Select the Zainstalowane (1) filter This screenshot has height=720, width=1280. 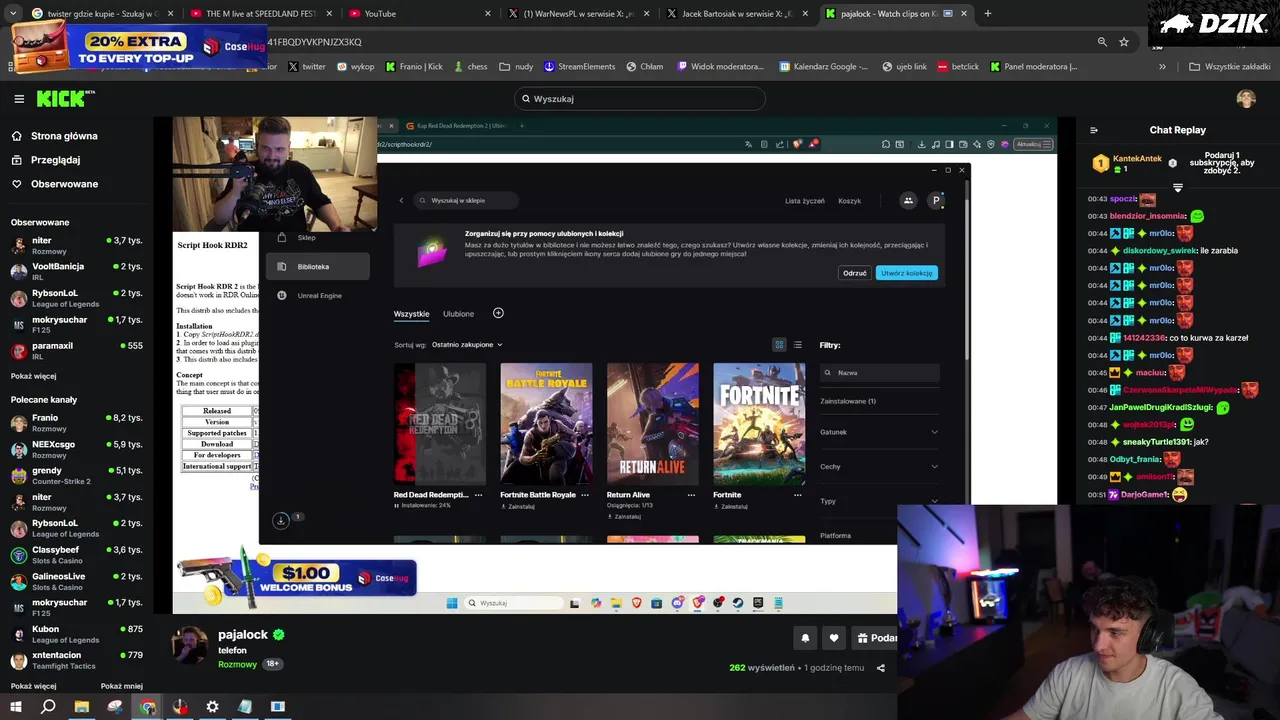(848, 401)
